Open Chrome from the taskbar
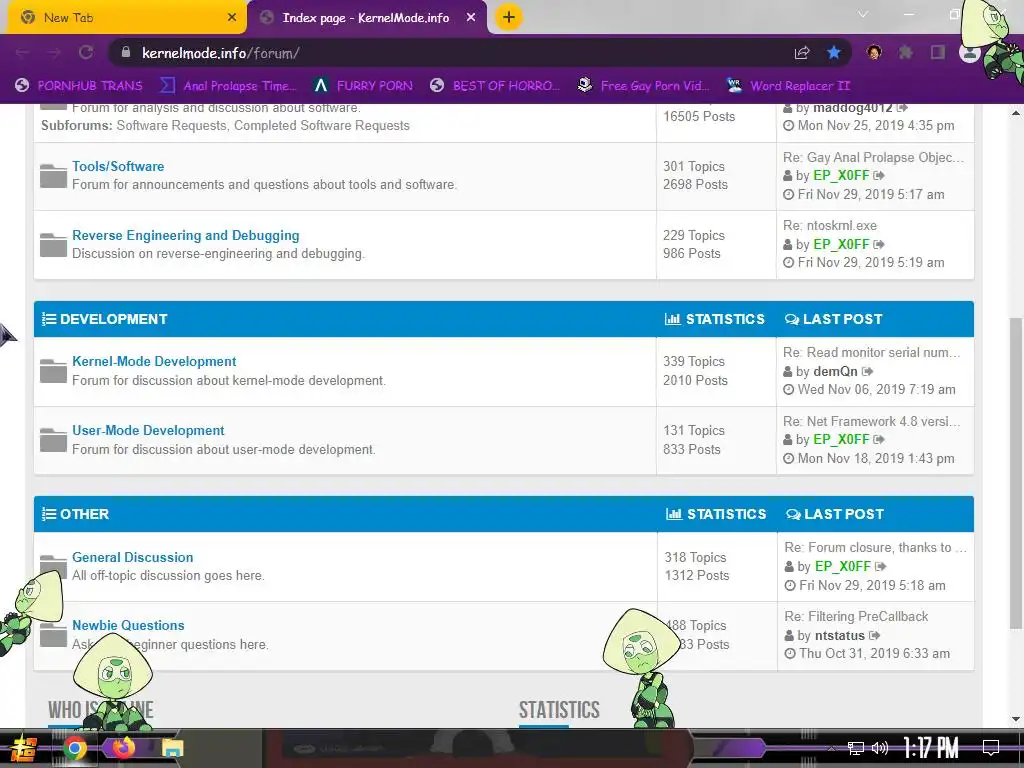1024x768 pixels. [74, 748]
